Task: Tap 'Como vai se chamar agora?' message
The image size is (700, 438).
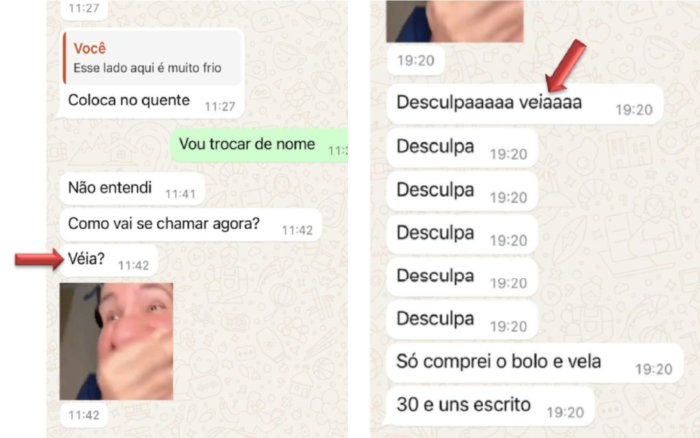Action: 191,224
